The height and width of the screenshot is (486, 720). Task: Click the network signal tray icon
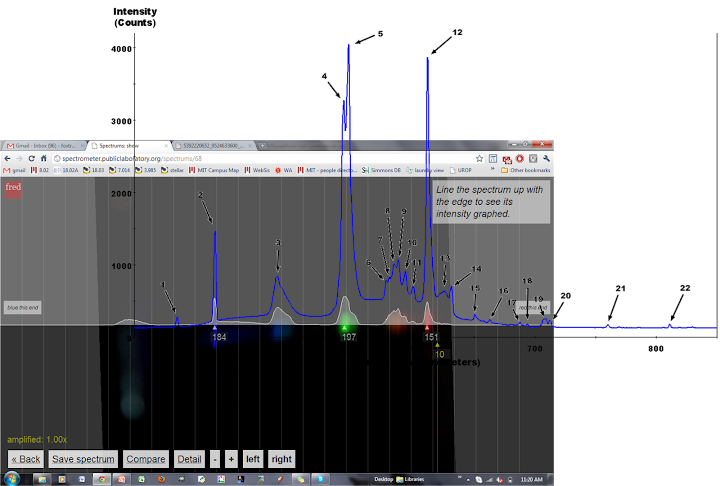point(489,480)
